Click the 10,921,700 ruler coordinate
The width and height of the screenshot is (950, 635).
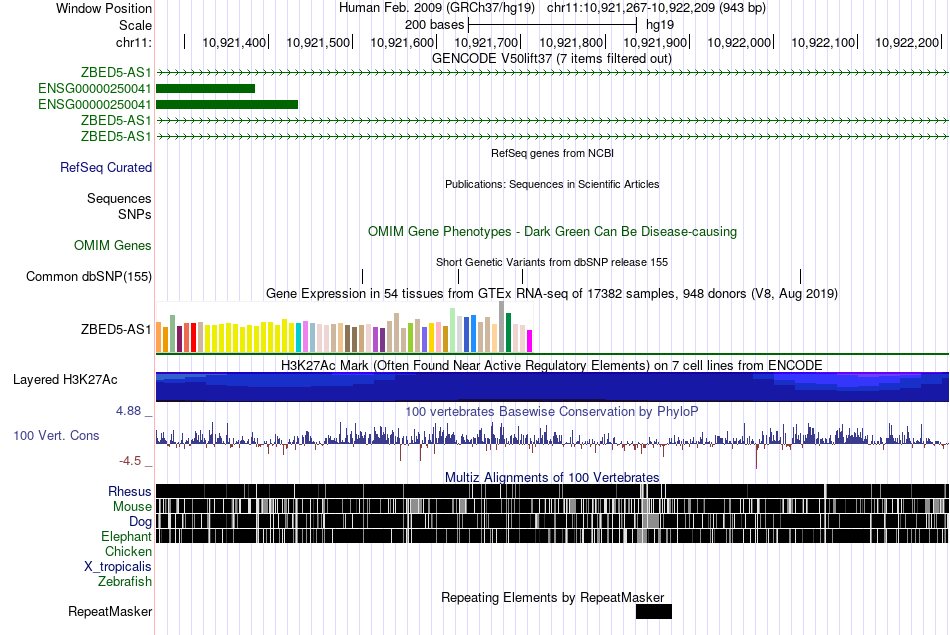[487, 42]
